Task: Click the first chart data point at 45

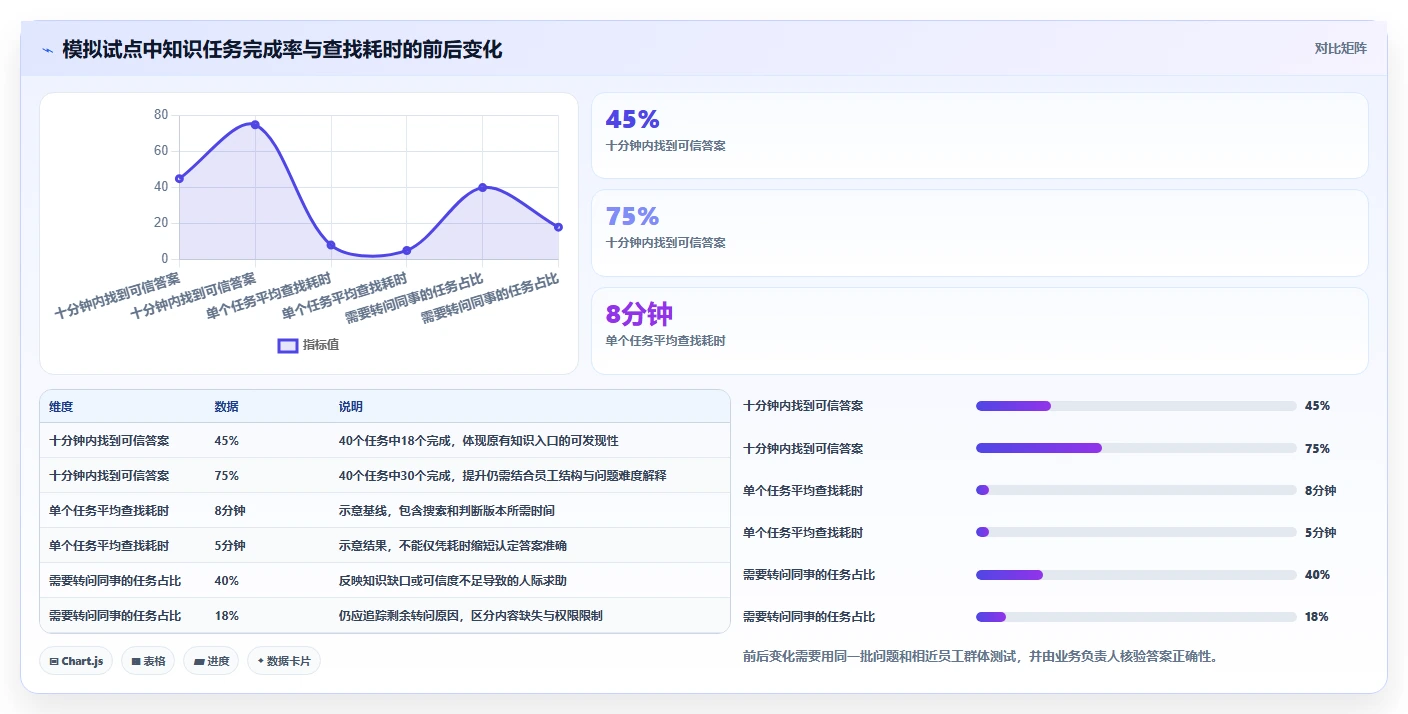Action: coord(179,178)
